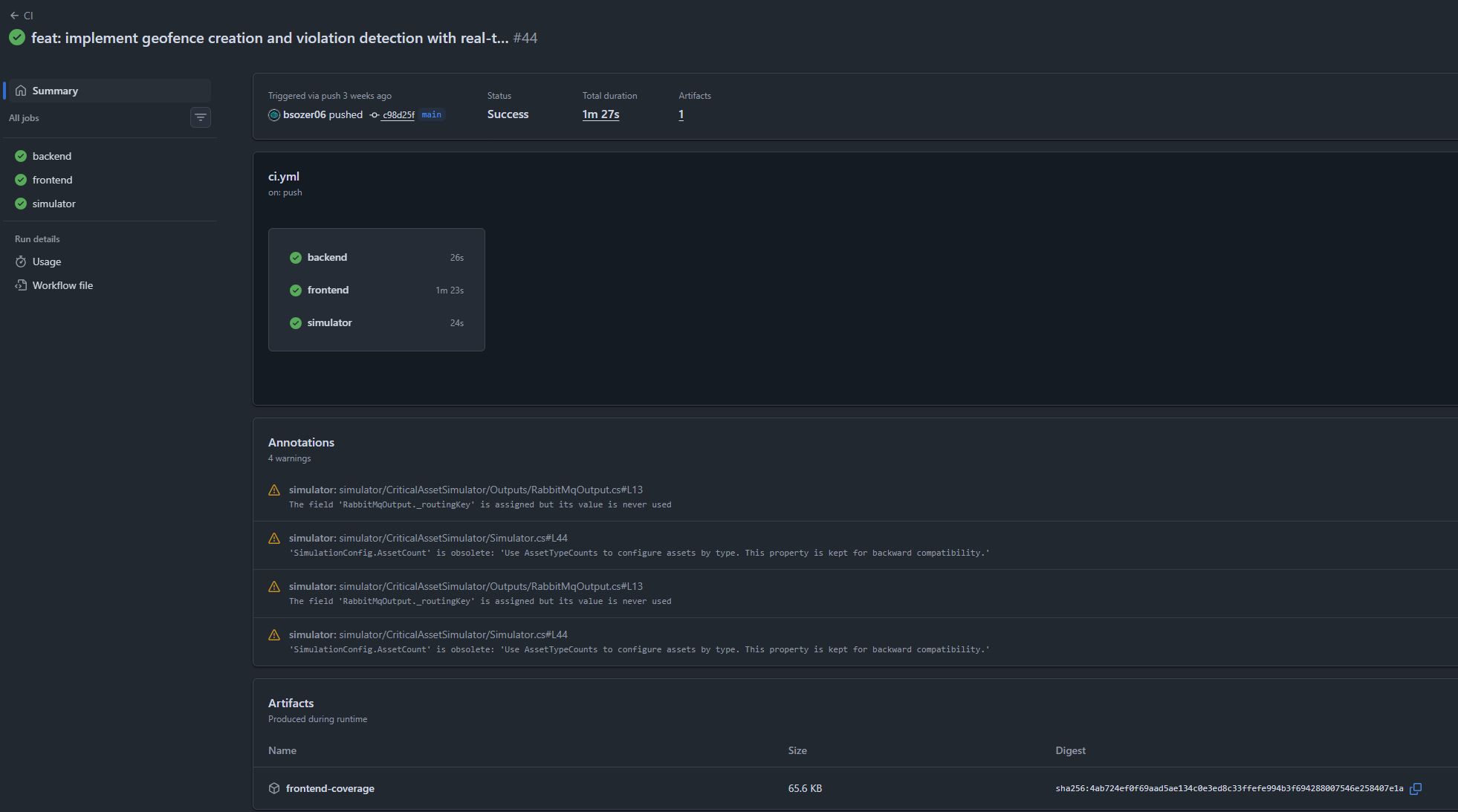Image resolution: width=1458 pixels, height=812 pixels.
Task: Click the main branch label
Action: pos(431,114)
